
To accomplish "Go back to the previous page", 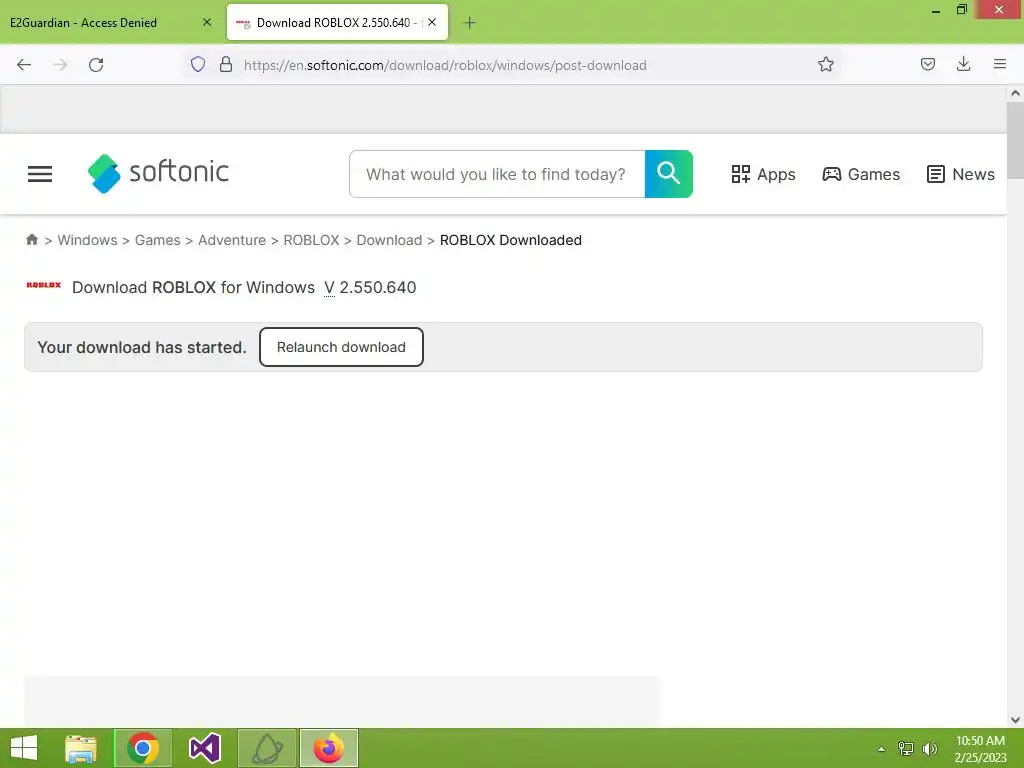I will coord(24,65).
